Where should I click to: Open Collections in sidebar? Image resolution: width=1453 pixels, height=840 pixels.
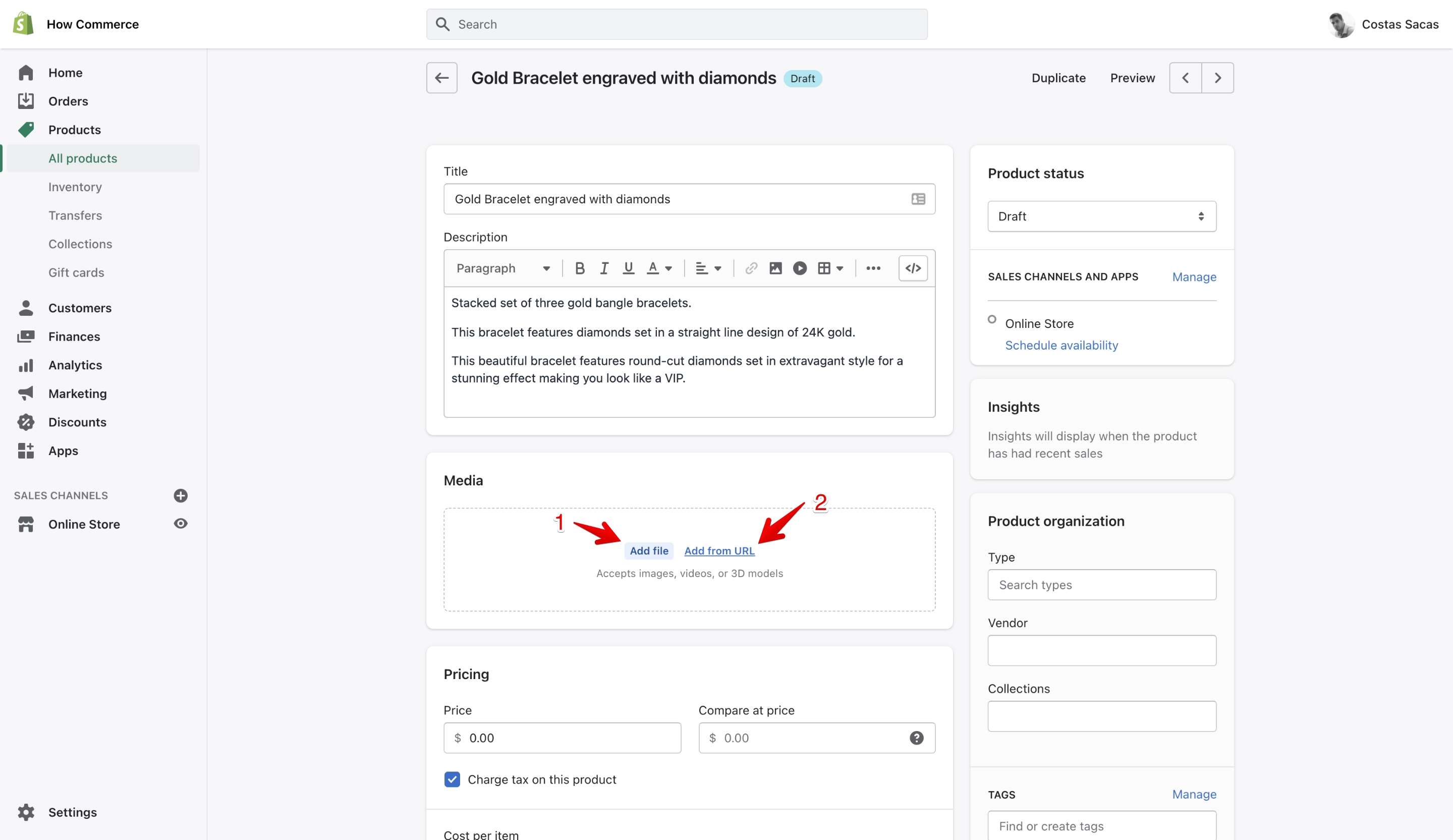[x=80, y=244]
